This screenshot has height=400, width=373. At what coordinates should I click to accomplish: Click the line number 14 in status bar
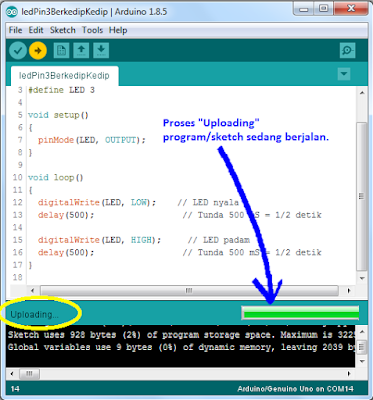(15, 389)
